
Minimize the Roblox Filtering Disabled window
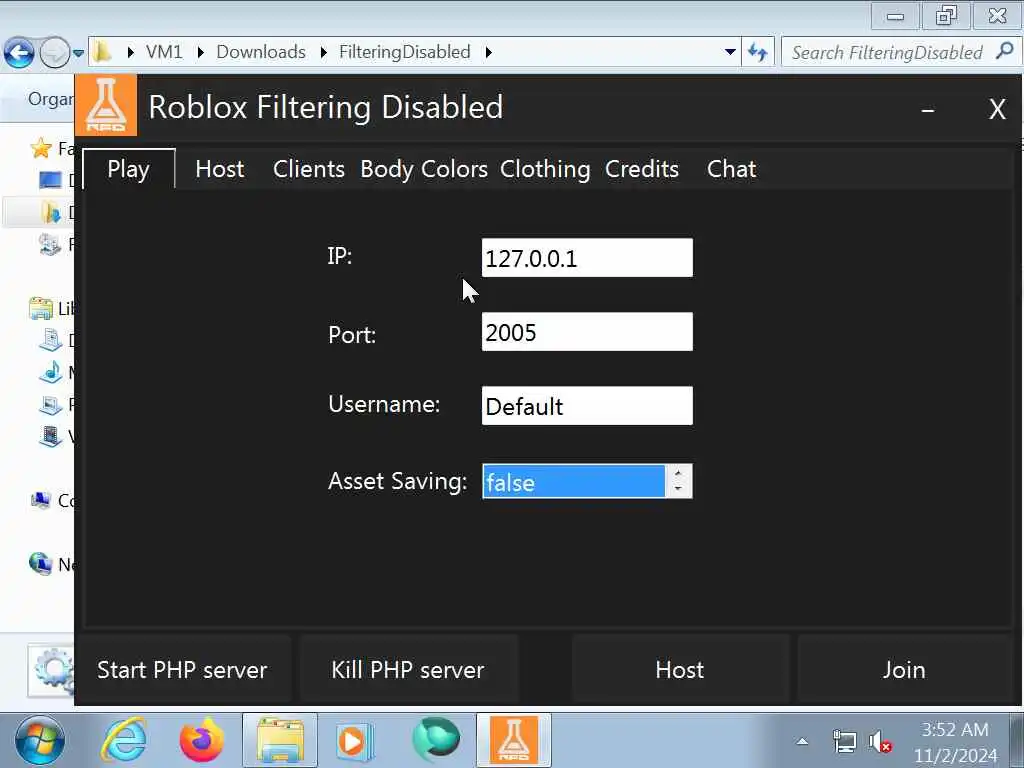[x=927, y=110]
